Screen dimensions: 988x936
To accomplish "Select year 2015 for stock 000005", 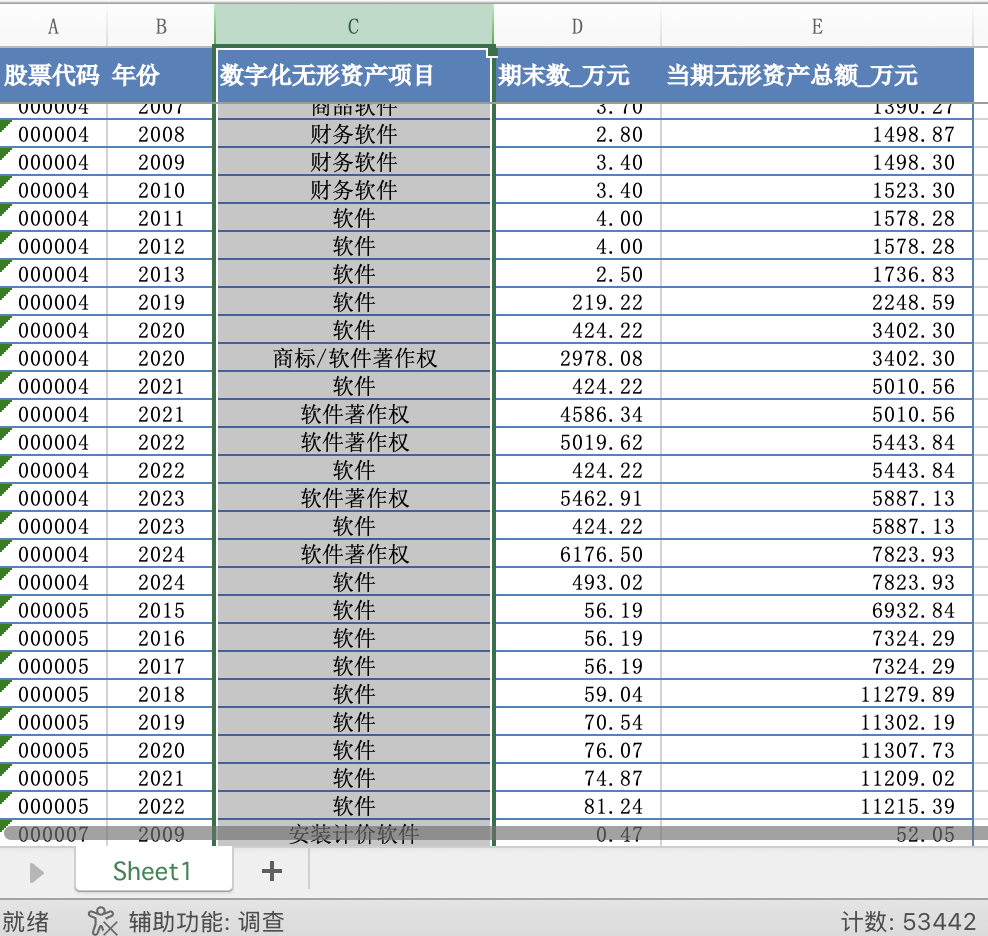I will click(x=161, y=610).
